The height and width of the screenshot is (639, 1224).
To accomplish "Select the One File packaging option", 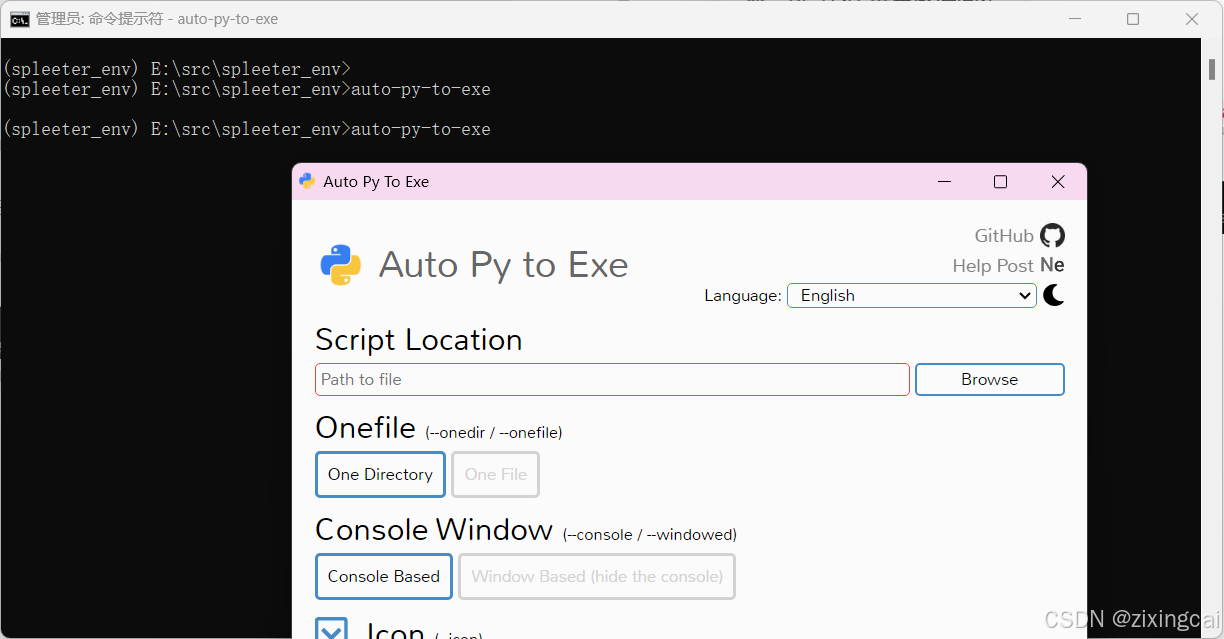I will pos(495,474).
